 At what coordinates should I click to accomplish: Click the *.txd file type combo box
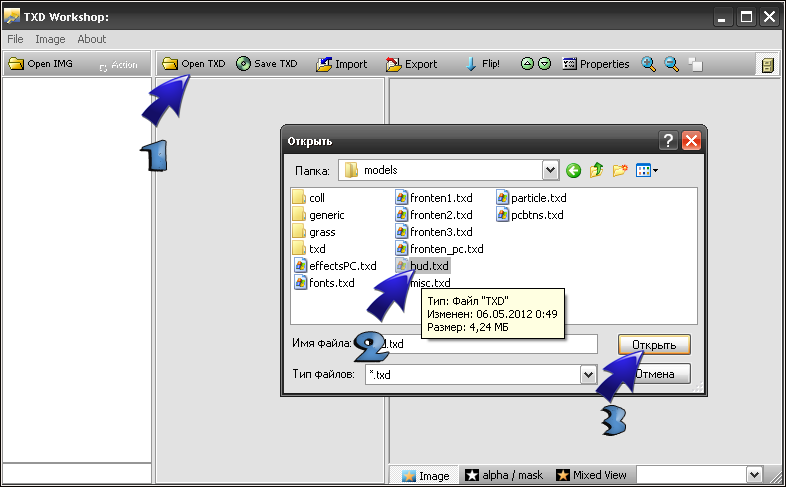click(481, 375)
